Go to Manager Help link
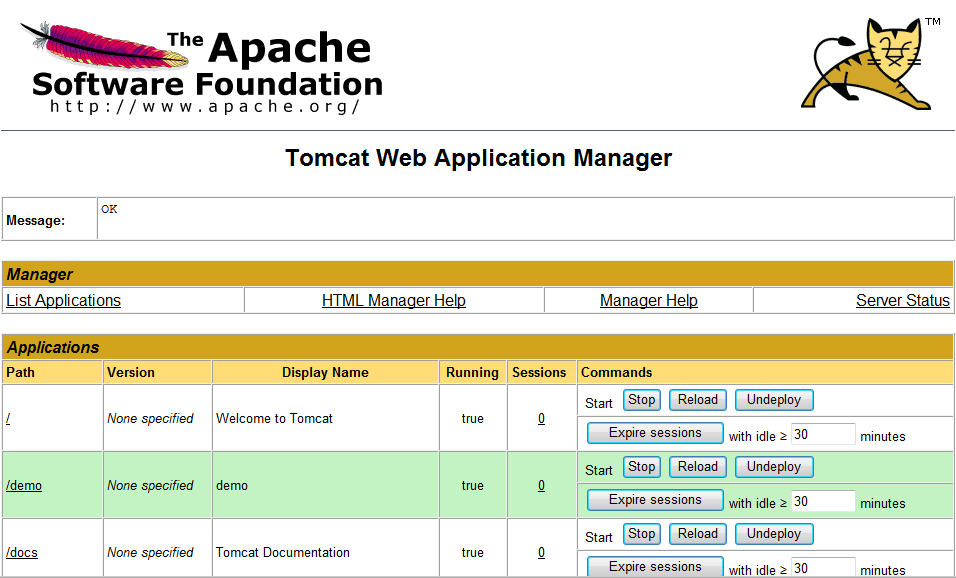 (648, 300)
